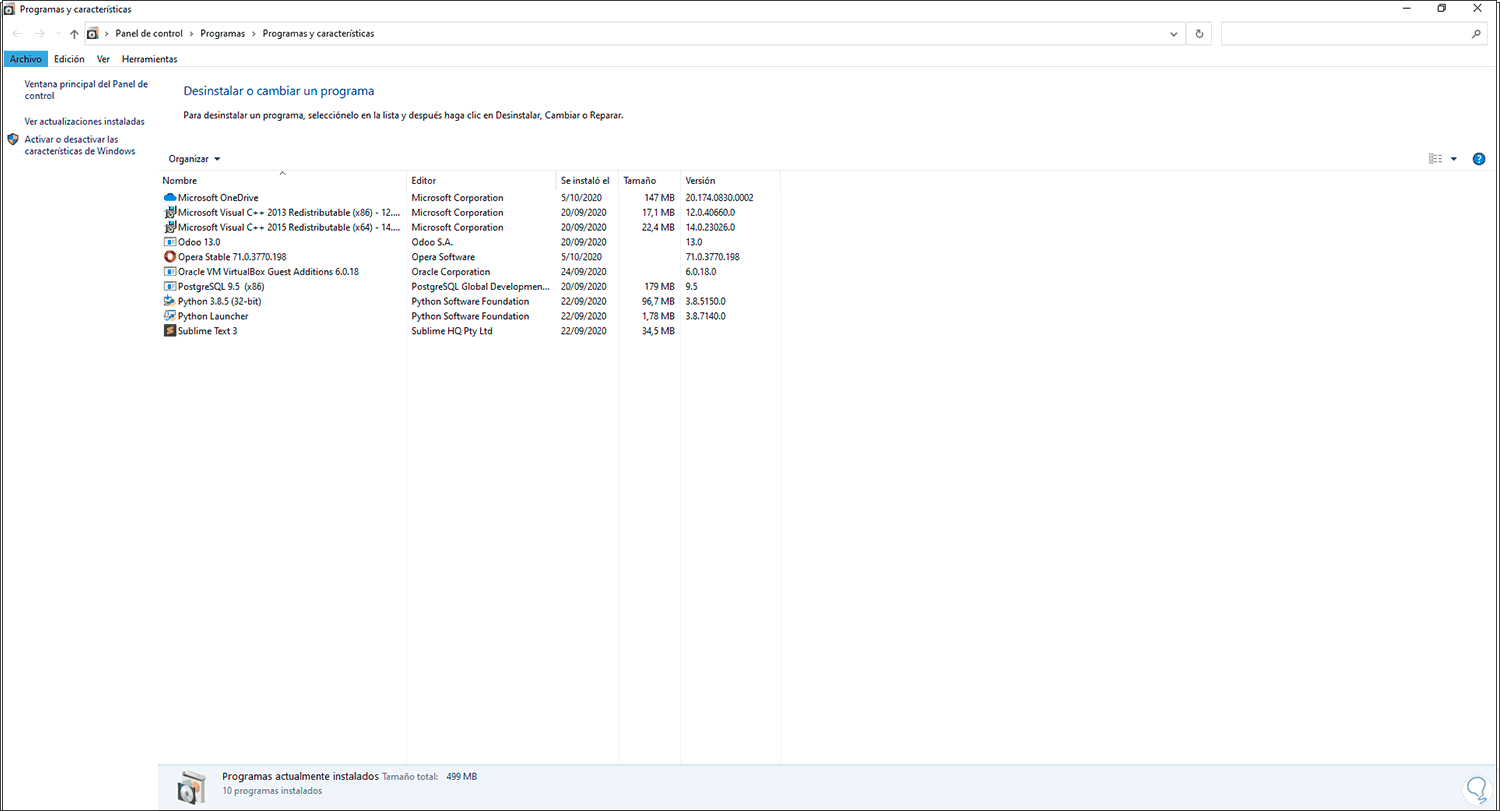1500x811 pixels.
Task: Click Programas y características breadcrumb
Action: tap(318, 34)
